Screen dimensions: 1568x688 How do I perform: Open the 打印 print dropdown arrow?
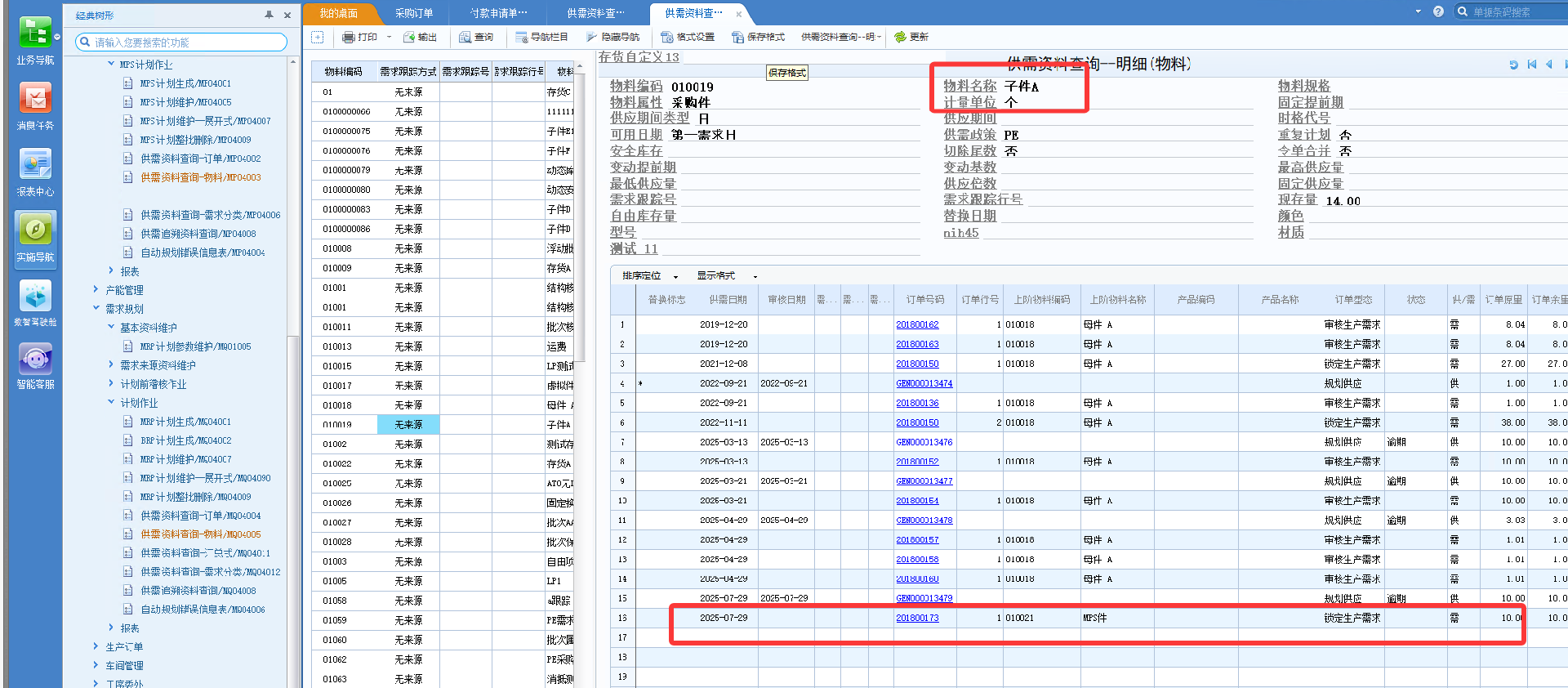click(x=389, y=37)
